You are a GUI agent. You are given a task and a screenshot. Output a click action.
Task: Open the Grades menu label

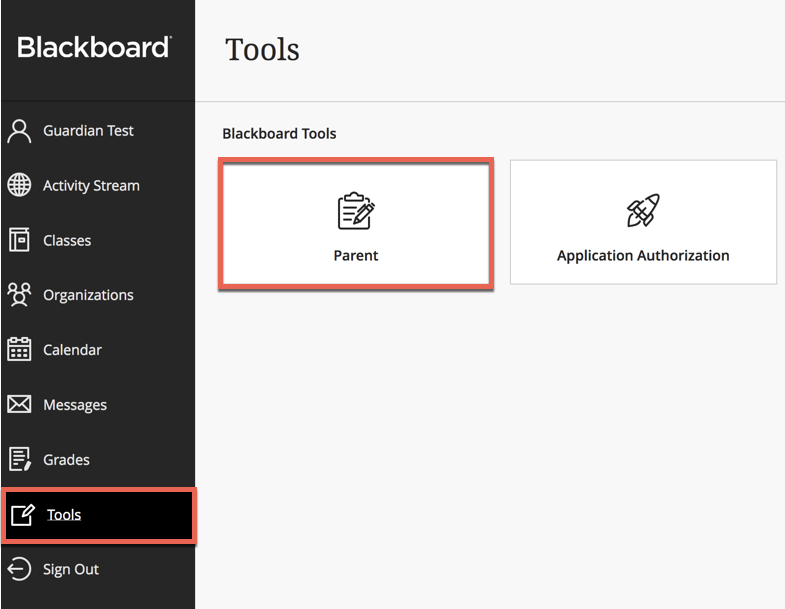(x=67, y=460)
